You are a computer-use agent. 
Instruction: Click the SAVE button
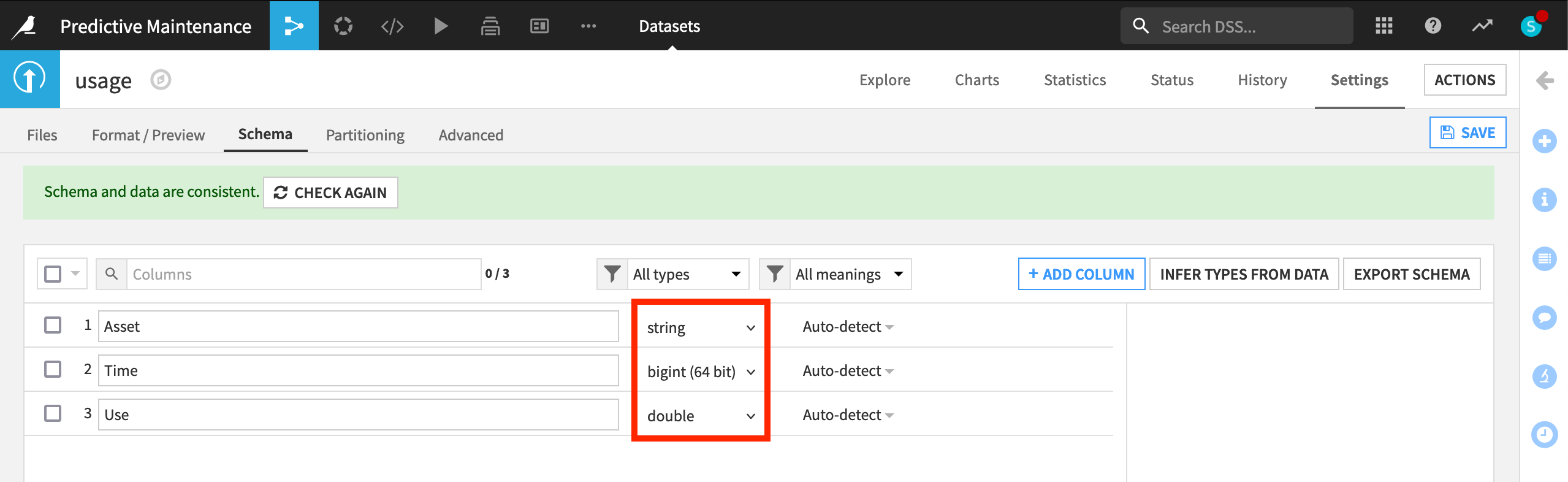1467,132
